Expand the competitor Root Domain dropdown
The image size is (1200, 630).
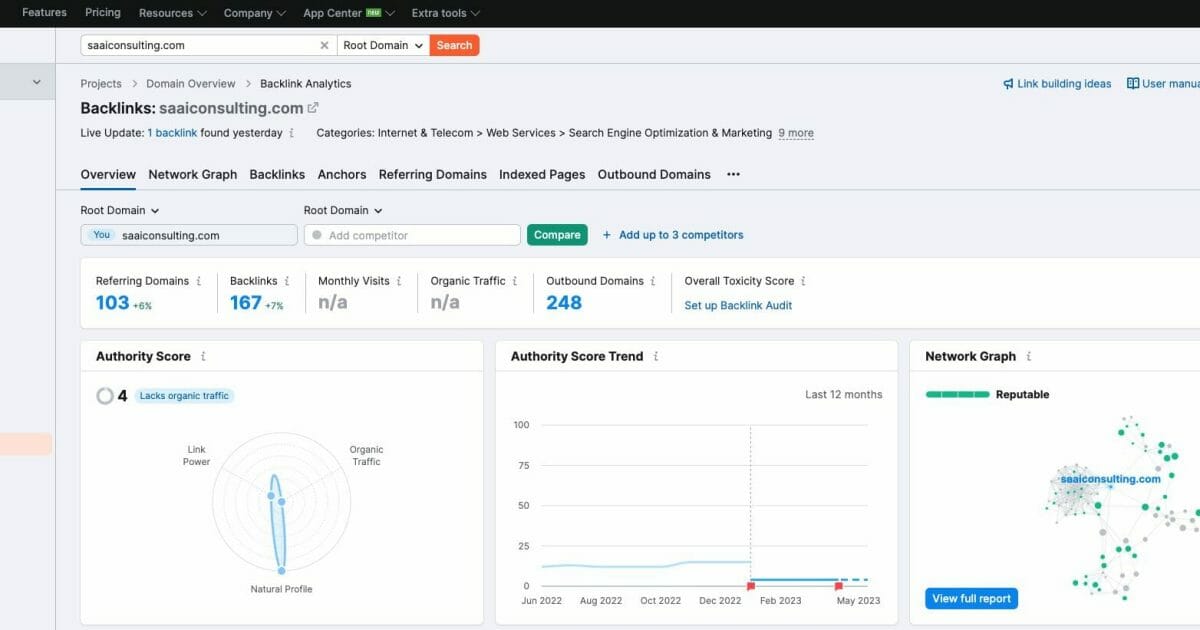tap(343, 210)
